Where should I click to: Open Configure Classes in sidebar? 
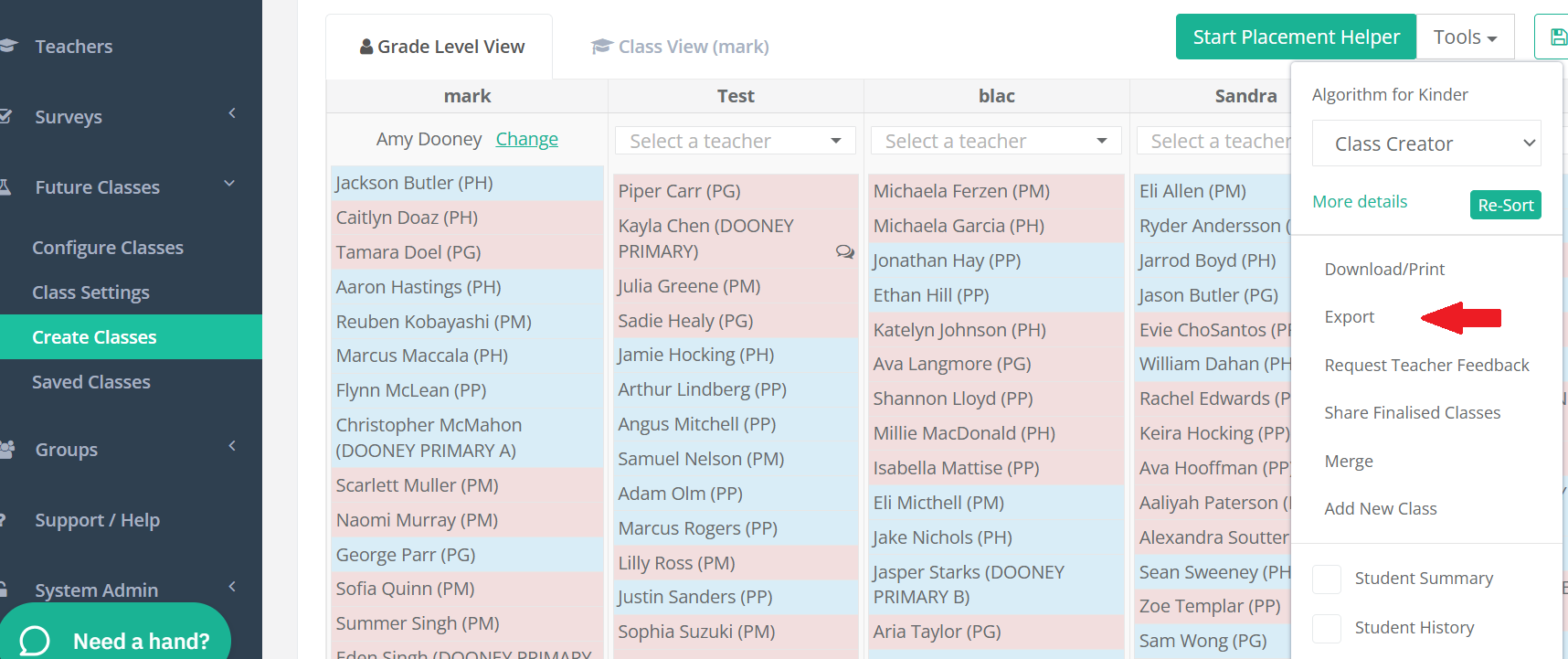click(x=108, y=248)
